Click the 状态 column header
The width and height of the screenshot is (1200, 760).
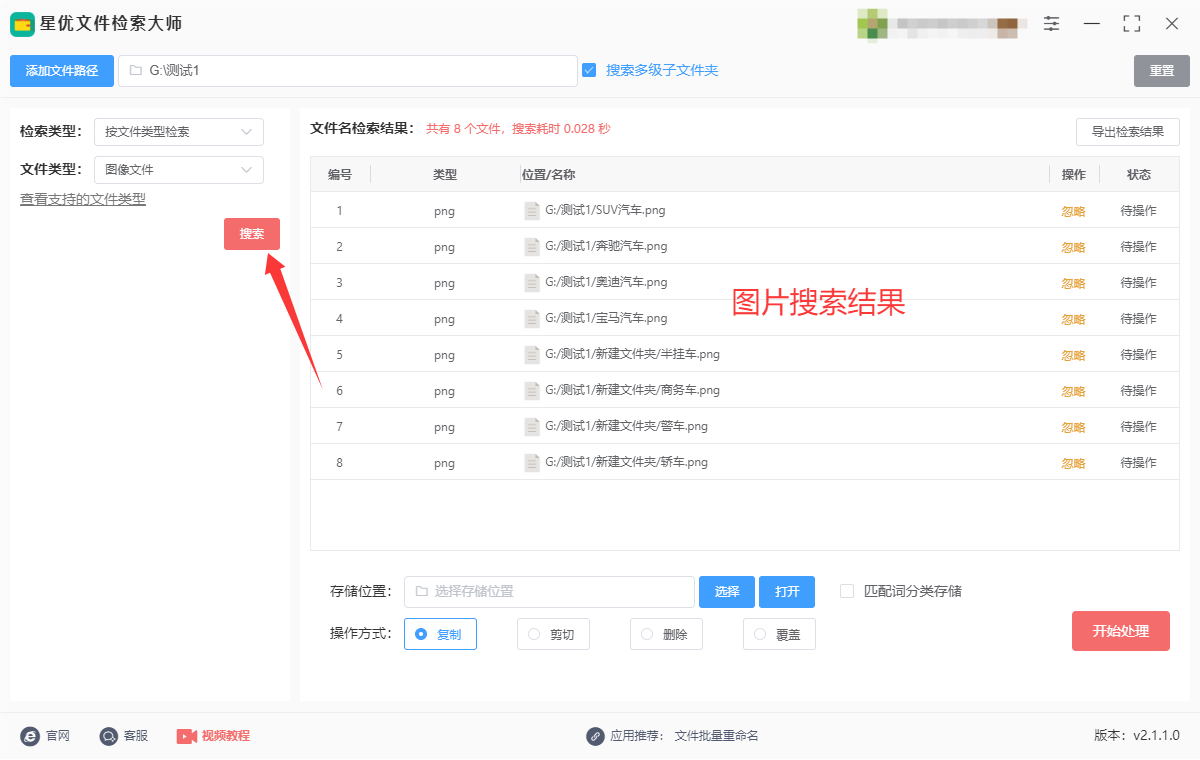click(1139, 175)
